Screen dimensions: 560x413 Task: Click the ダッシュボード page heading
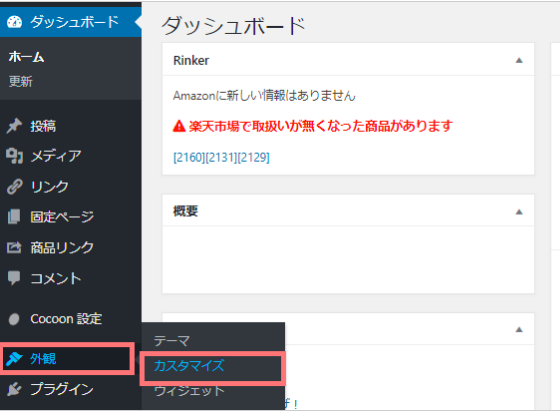[233, 26]
